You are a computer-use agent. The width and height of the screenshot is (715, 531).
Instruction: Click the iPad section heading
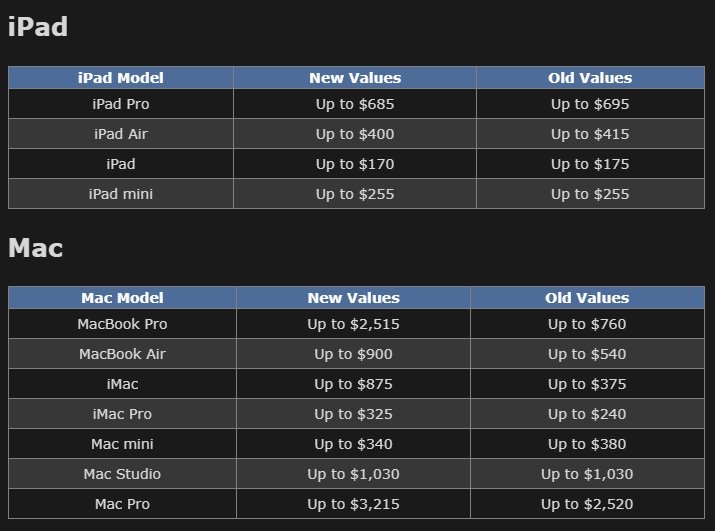[38, 28]
